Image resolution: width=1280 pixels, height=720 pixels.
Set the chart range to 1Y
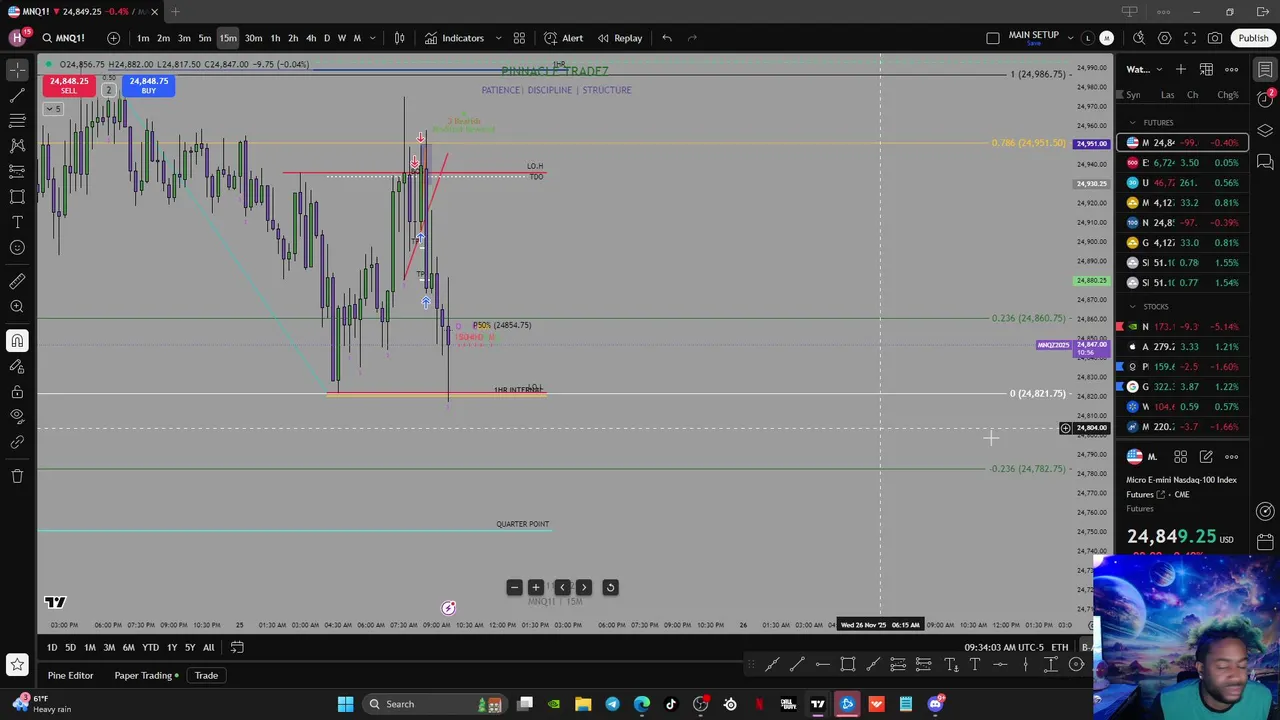pos(172,647)
